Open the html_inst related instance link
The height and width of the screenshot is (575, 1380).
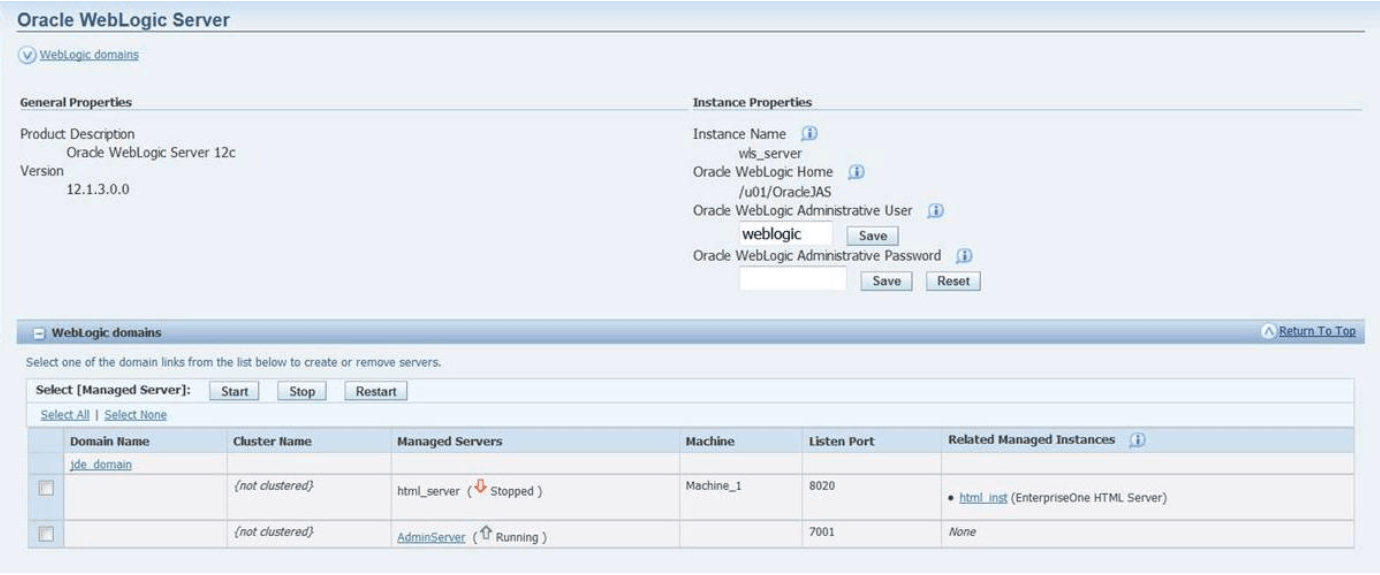(981, 498)
